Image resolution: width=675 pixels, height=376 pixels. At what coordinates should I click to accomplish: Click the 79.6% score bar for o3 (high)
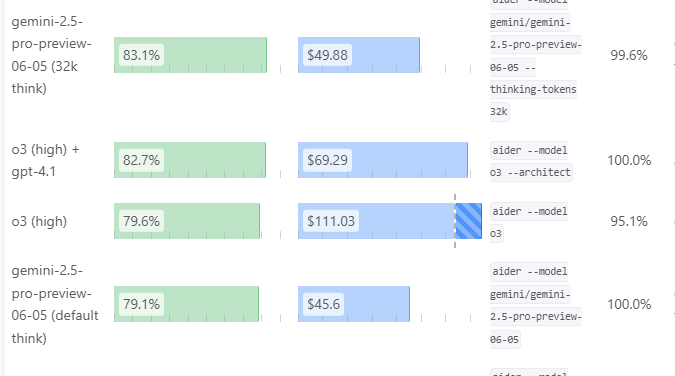click(187, 221)
